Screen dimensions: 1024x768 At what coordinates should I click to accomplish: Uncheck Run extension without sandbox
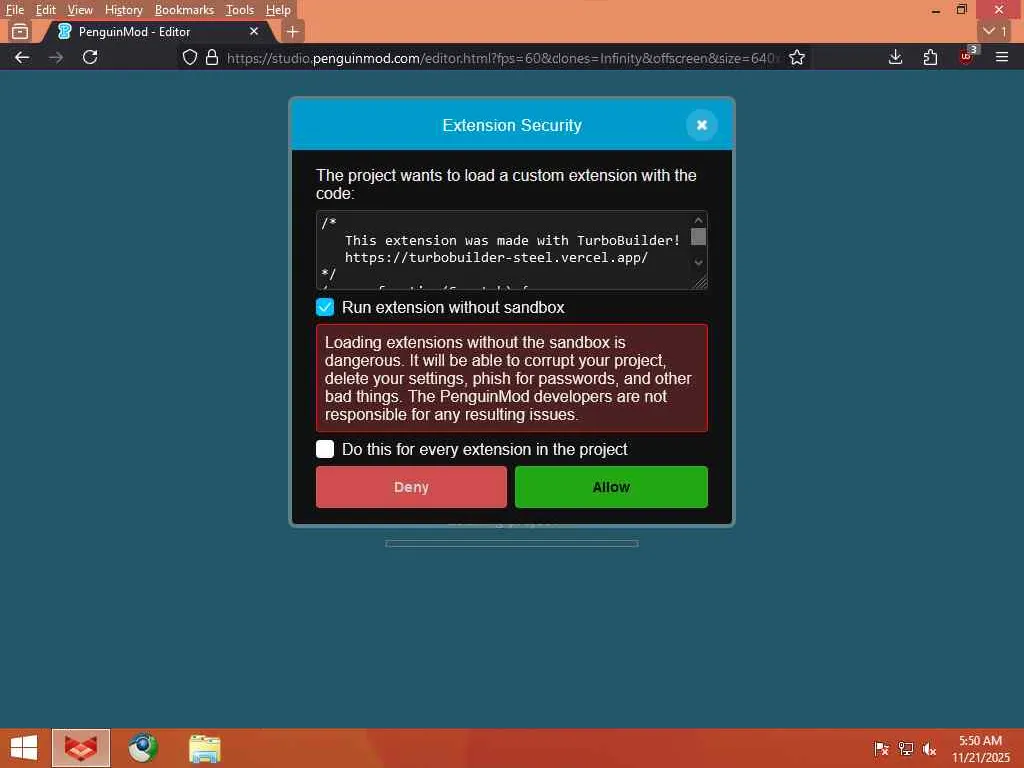pos(325,307)
